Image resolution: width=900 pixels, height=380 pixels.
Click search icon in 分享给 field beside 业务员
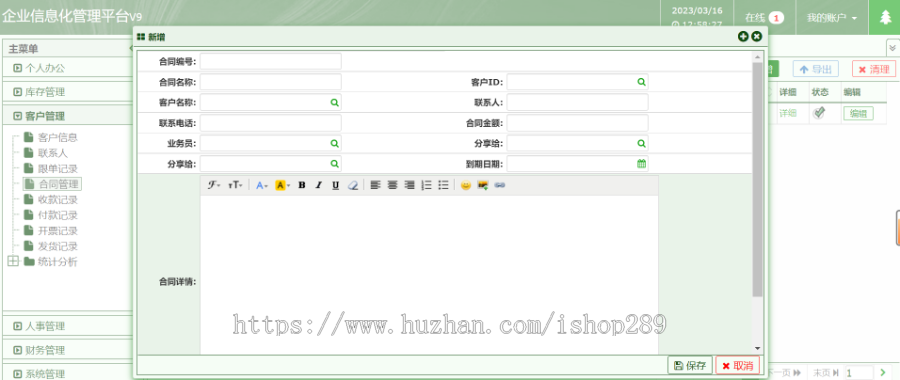(x=641, y=144)
